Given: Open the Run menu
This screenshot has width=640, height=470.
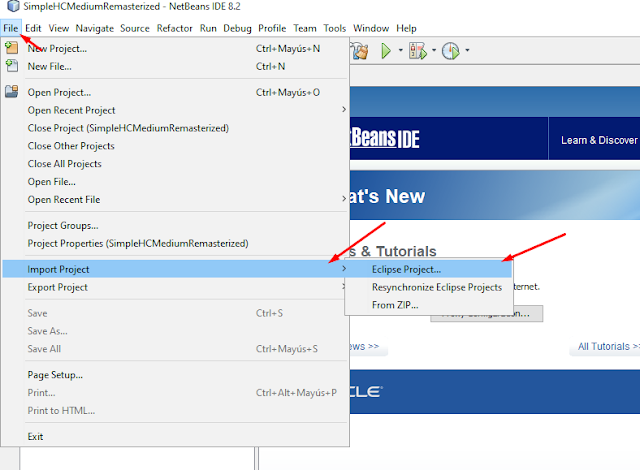Looking at the screenshot, I should click(208, 28).
